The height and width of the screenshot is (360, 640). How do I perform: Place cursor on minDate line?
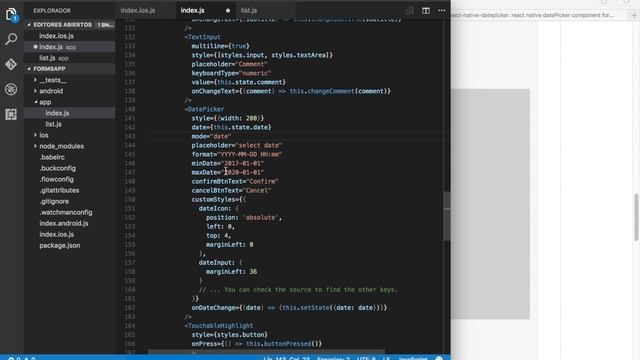coord(228,163)
